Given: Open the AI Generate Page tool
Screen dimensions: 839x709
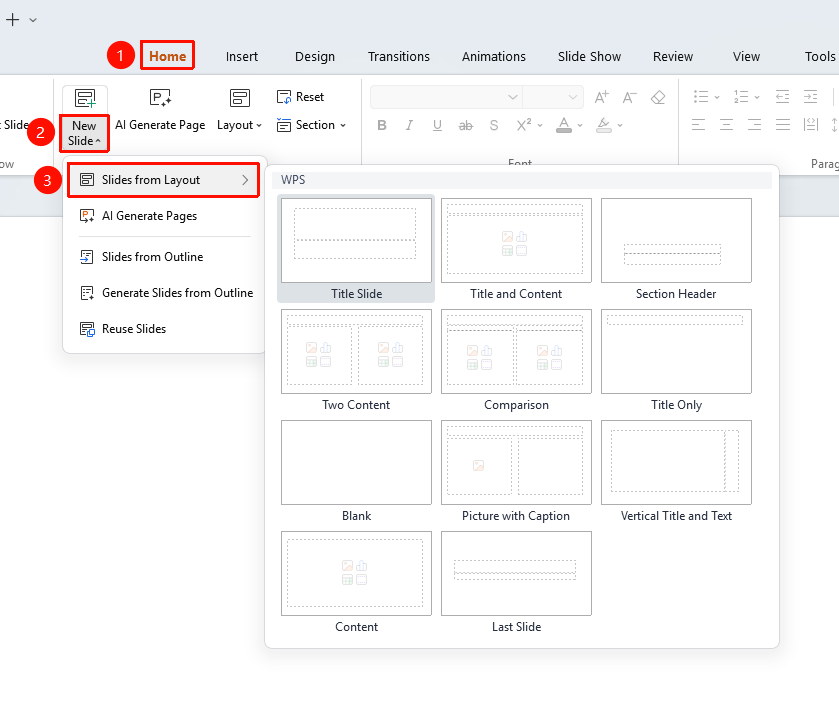Looking at the screenshot, I should click(x=160, y=110).
